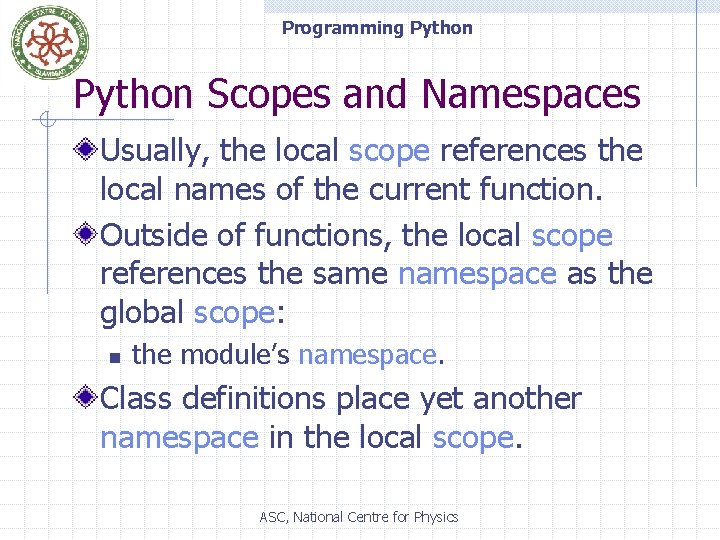This screenshot has height=540, width=720.
Task: Click highlighted 'scope' after the word 'global'
Action: pyautogui.click(x=234, y=314)
